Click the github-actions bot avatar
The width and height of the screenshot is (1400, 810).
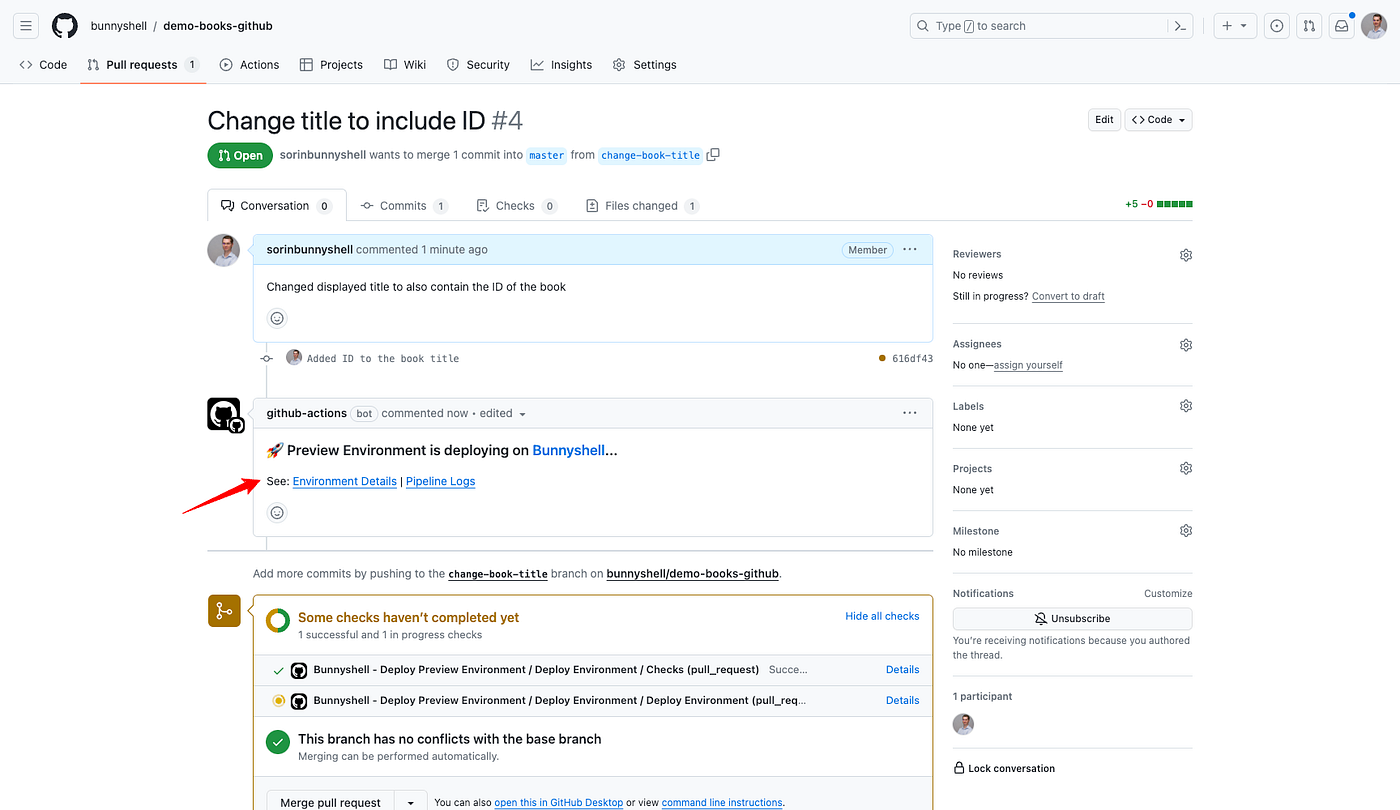pyautogui.click(x=225, y=415)
